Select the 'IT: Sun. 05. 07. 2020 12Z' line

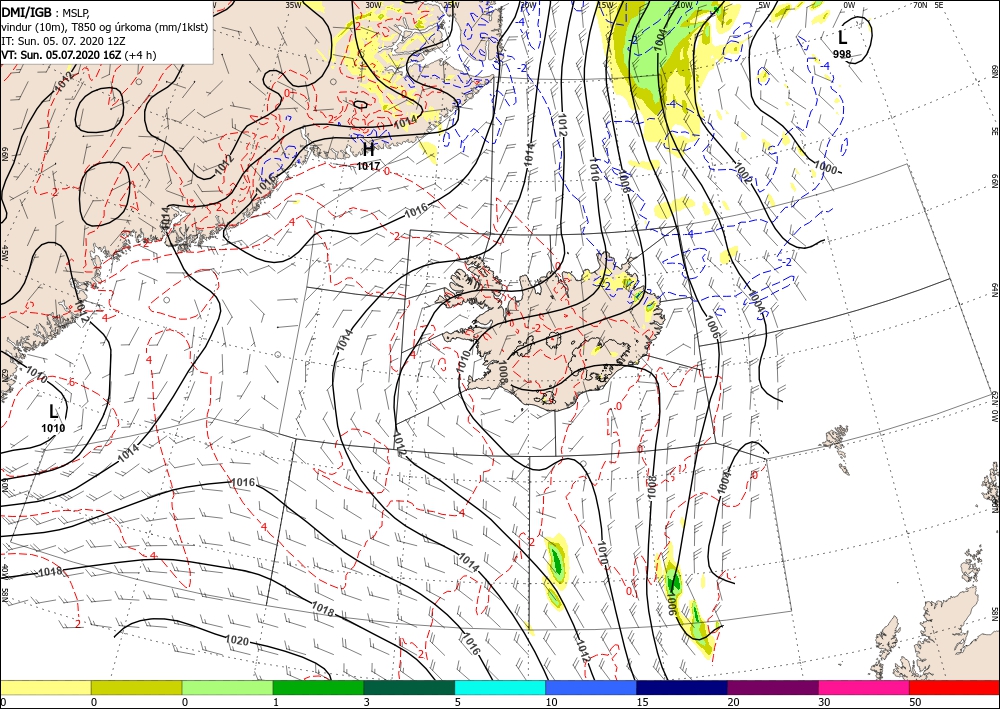[x=62, y=41]
